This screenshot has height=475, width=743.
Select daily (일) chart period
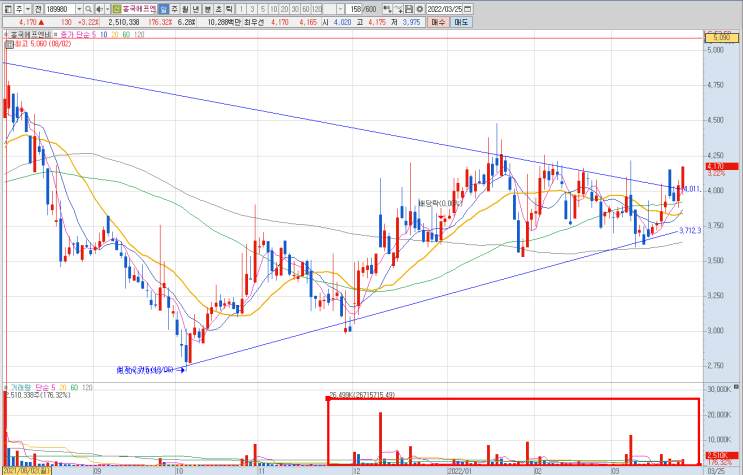163,9
